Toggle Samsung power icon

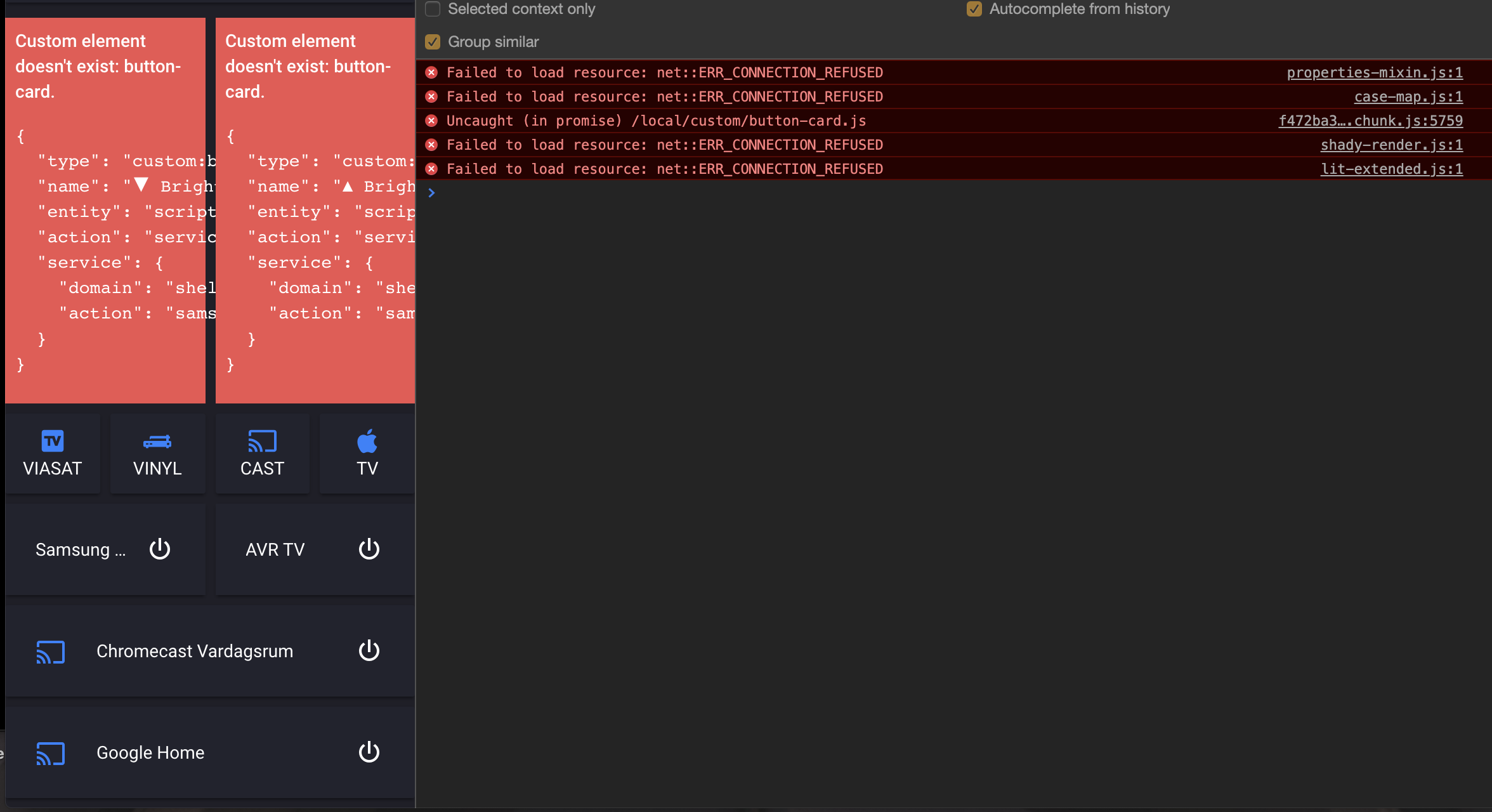pos(160,549)
